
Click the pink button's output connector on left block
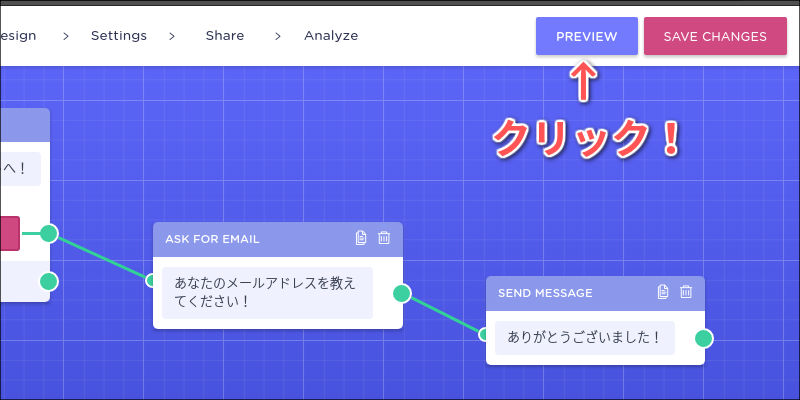click(x=49, y=233)
